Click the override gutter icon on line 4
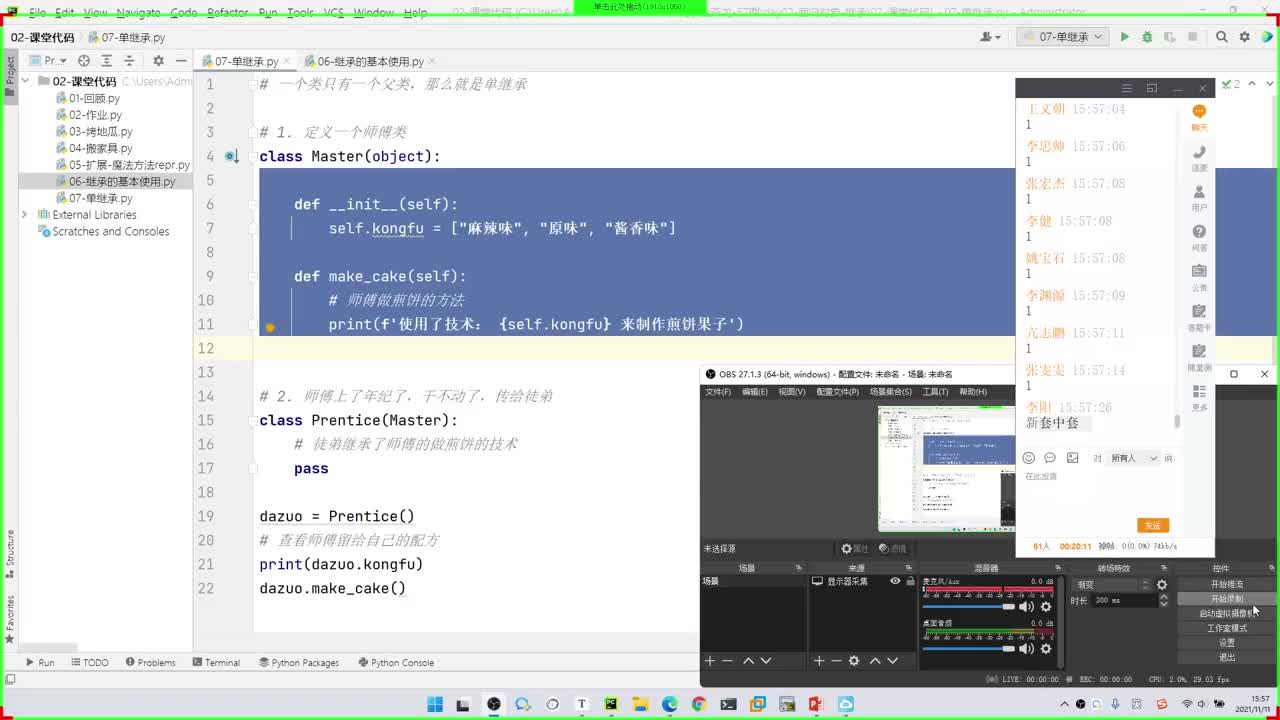The width and height of the screenshot is (1280, 720). (231, 156)
